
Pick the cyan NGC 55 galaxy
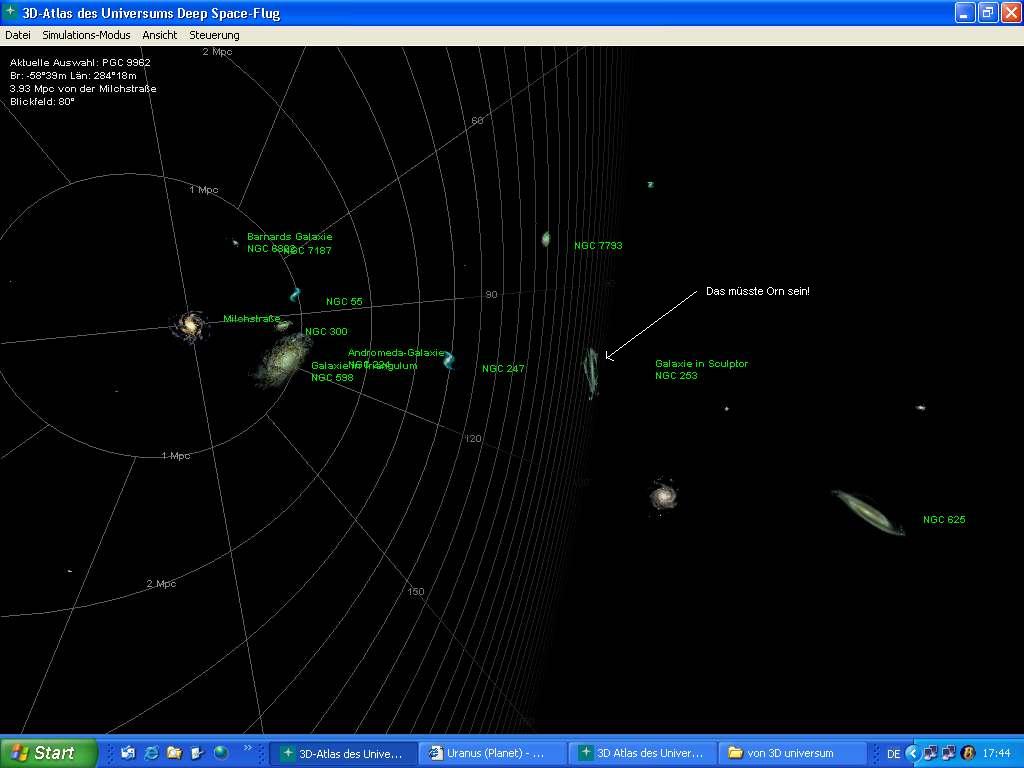pyautogui.click(x=295, y=295)
